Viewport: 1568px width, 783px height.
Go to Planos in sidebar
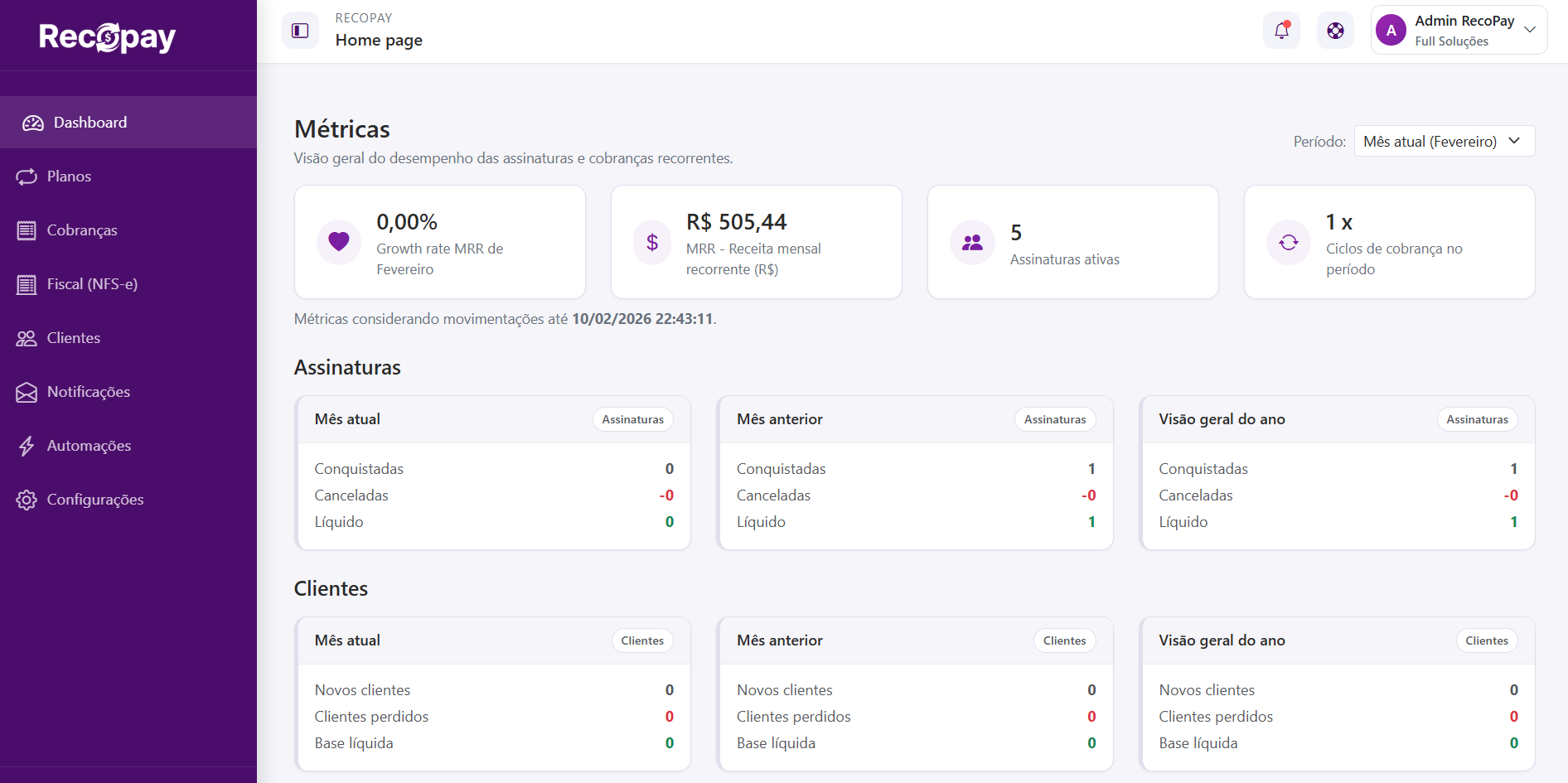pos(128,176)
